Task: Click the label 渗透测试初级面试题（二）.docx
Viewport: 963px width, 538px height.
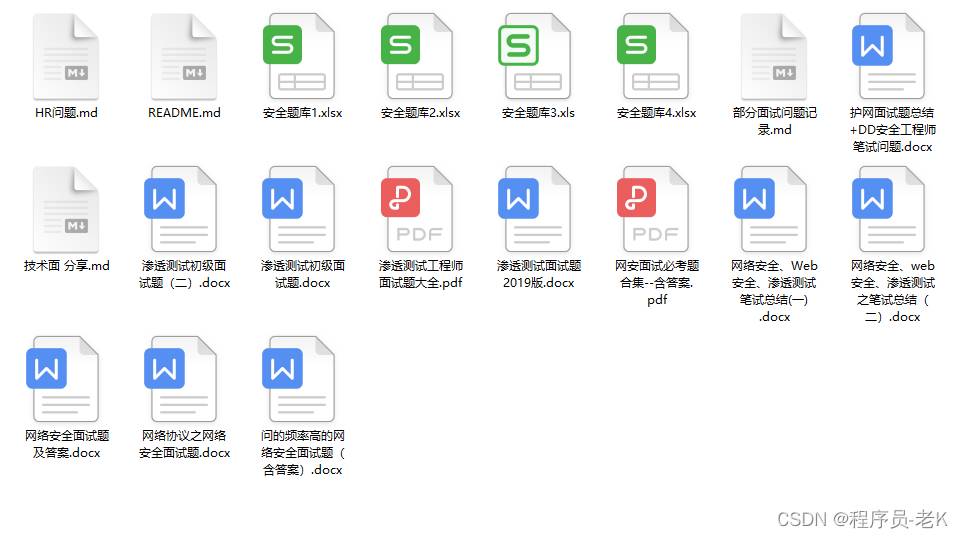Action: tap(184, 274)
